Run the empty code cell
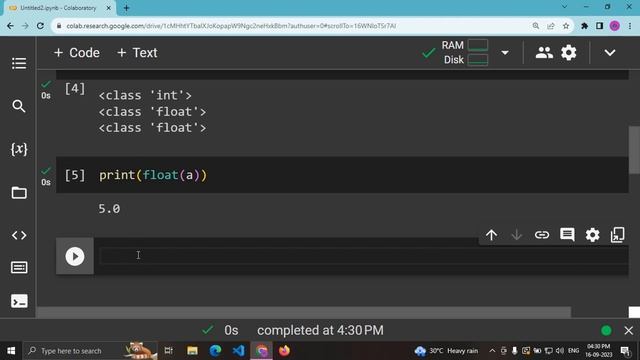The height and width of the screenshot is (360, 640). pos(75,256)
